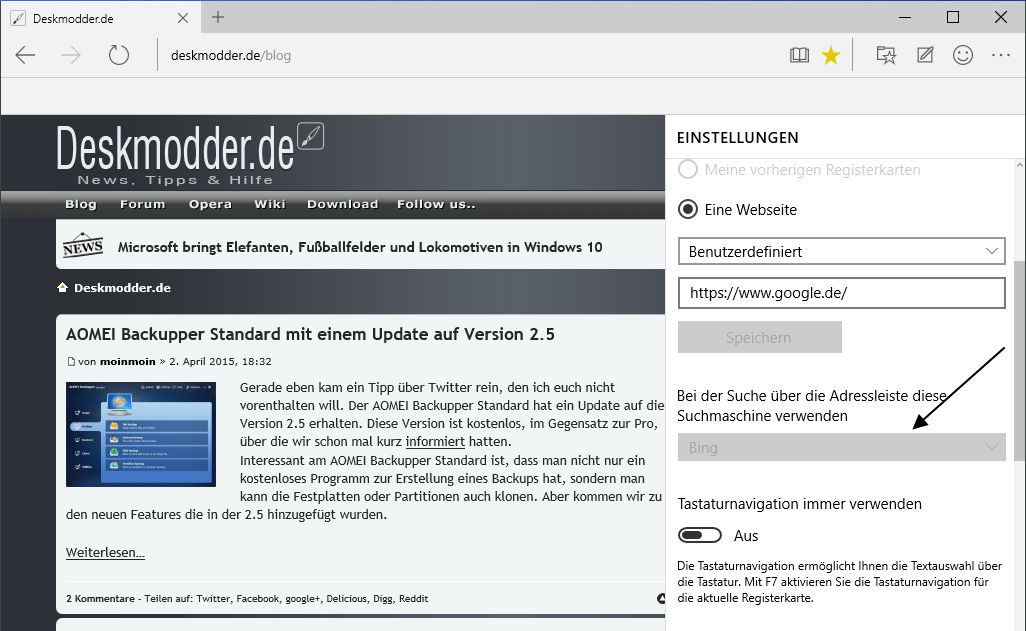
Task: Open the Bing search engine dropdown
Action: (x=841, y=447)
